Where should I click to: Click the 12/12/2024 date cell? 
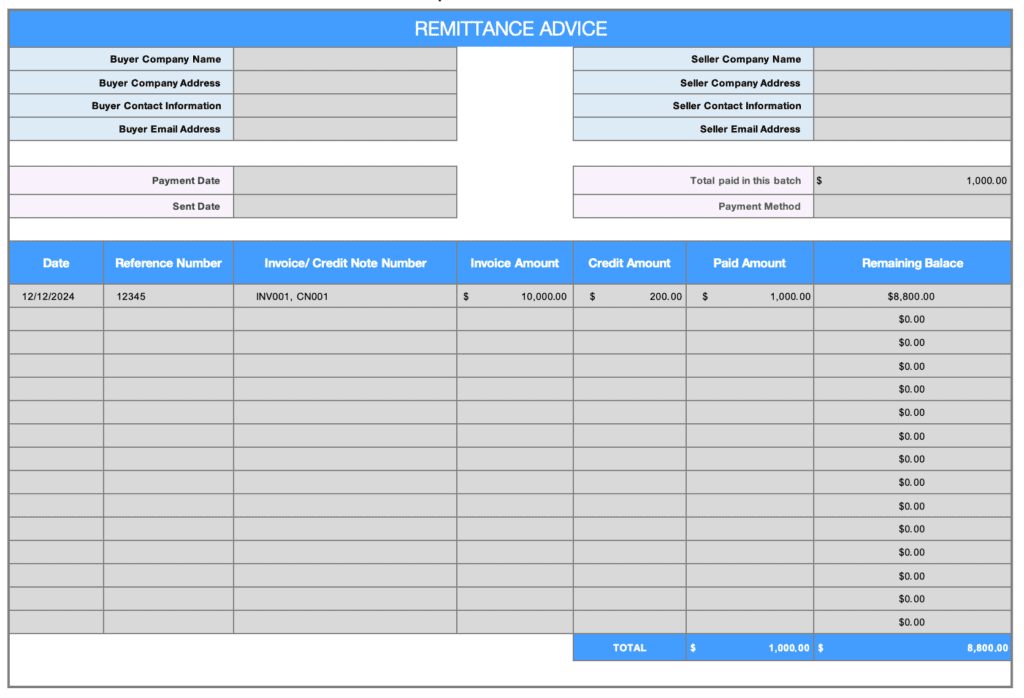[56, 296]
